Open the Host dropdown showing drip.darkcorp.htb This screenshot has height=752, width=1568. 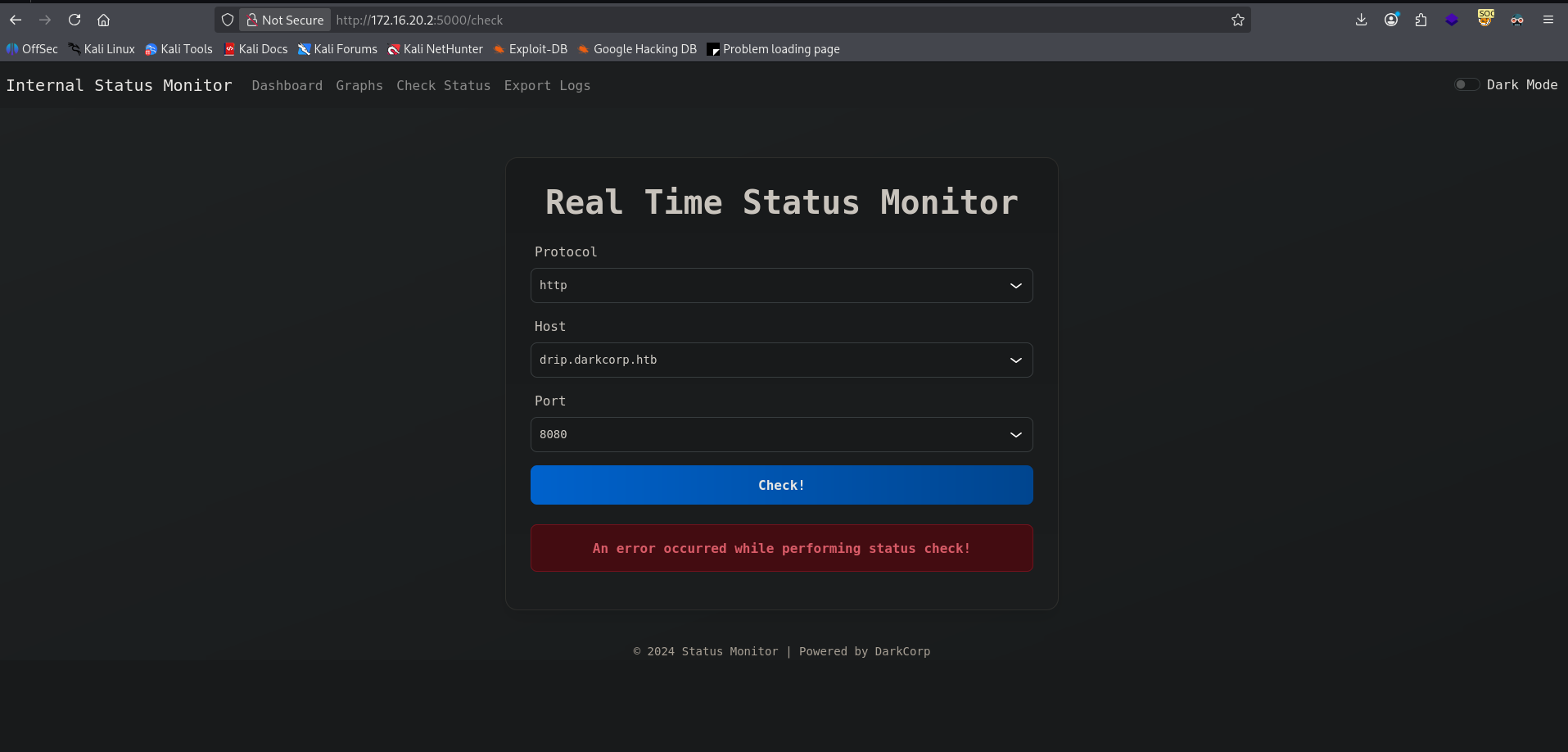click(x=781, y=360)
